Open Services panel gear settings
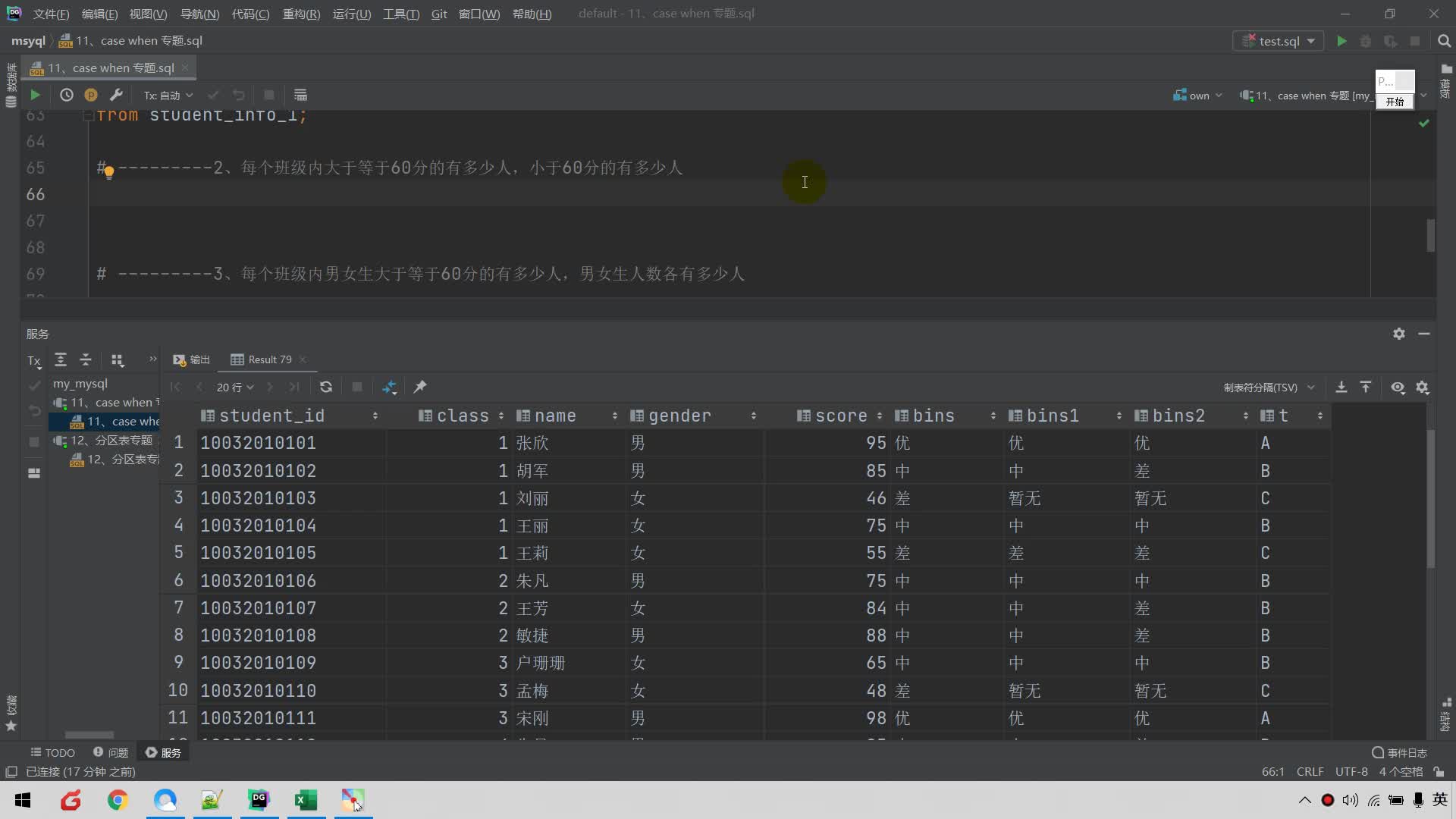This screenshot has width=1456, height=819. (1399, 334)
